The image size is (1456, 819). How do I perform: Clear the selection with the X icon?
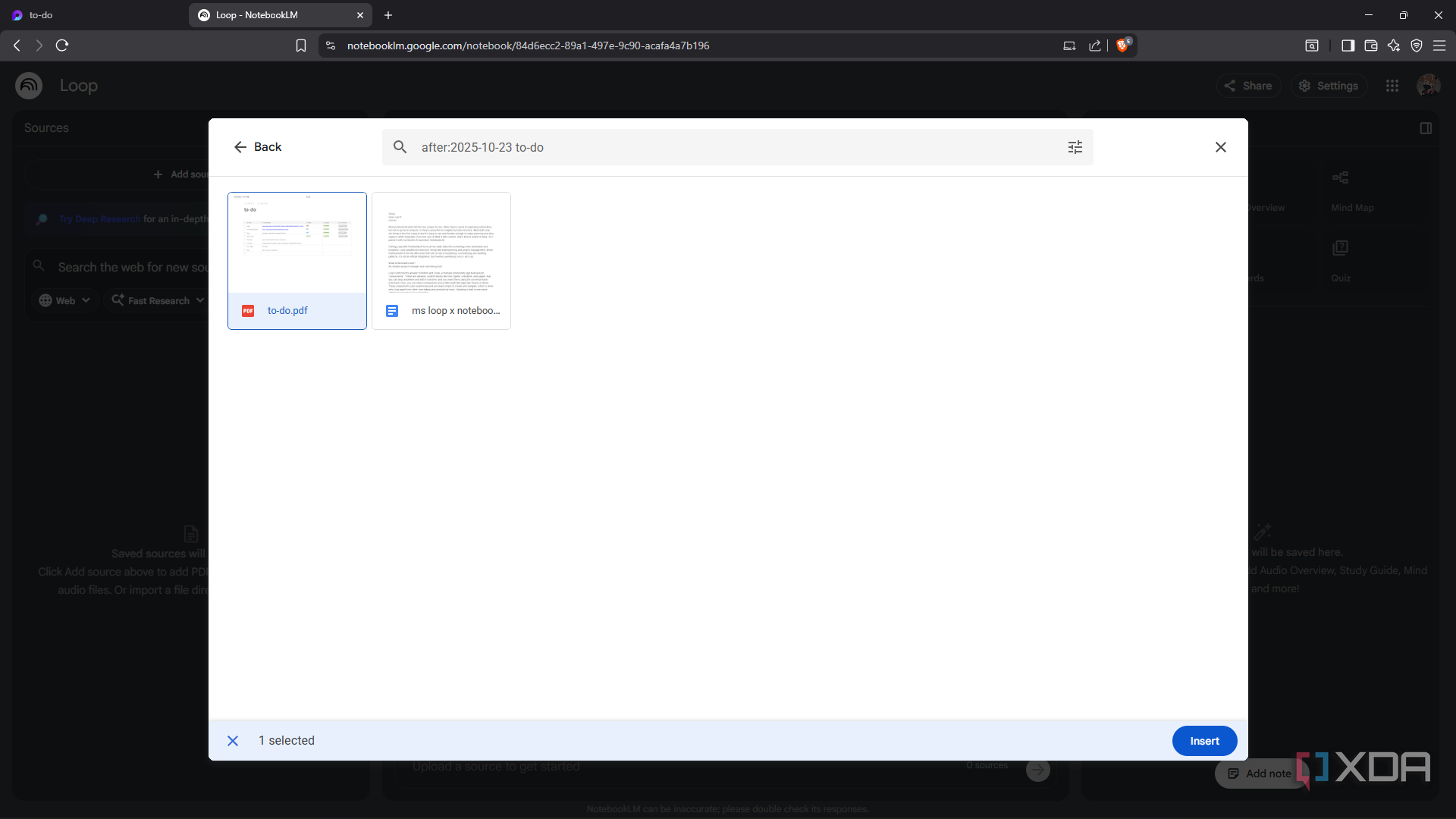233,741
